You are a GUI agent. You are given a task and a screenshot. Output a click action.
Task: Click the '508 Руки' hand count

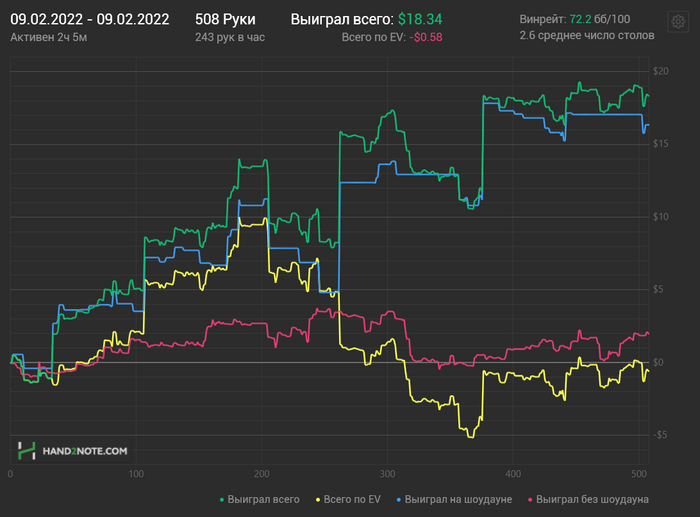coord(225,20)
